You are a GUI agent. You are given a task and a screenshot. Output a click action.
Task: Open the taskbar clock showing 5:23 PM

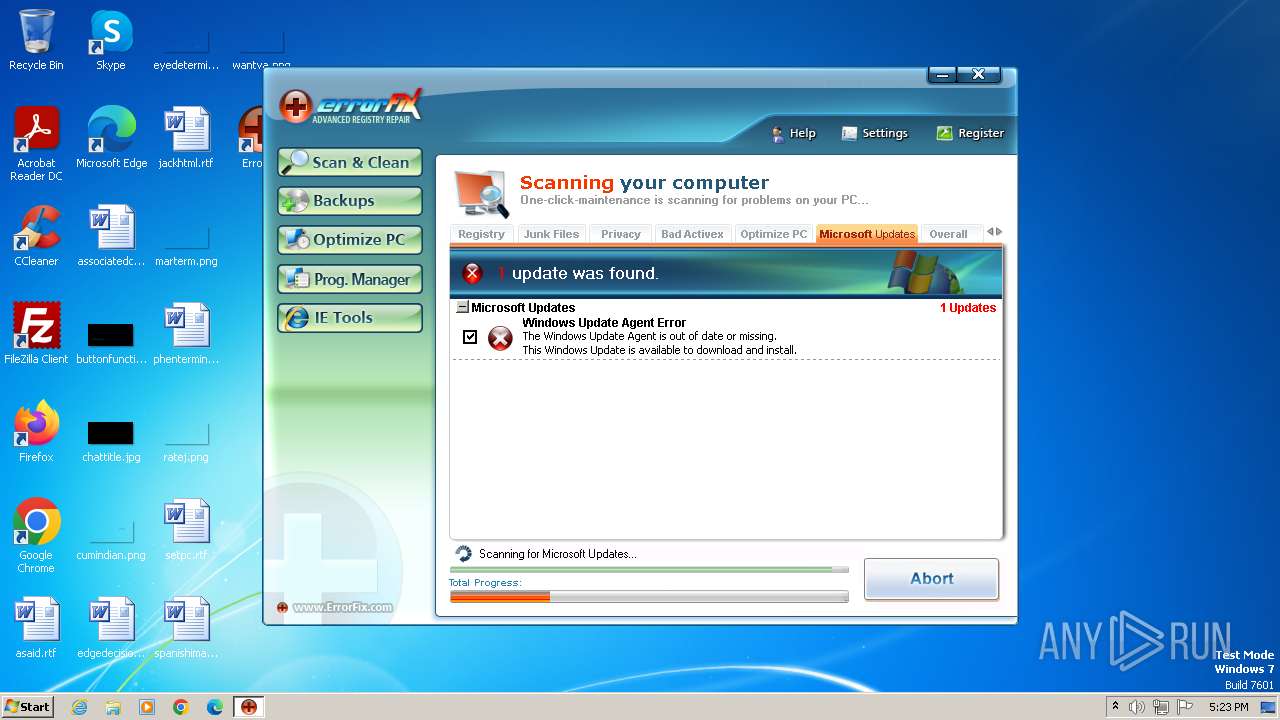[1228, 707]
